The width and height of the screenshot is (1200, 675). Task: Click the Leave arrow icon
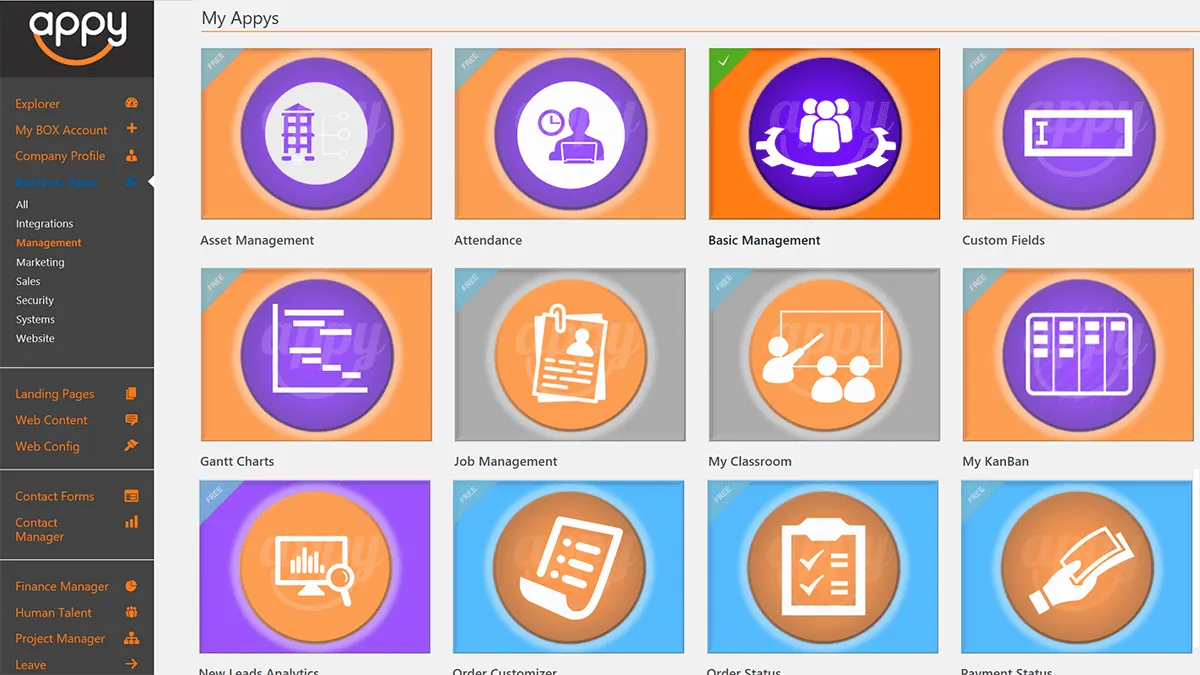coord(131,664)
